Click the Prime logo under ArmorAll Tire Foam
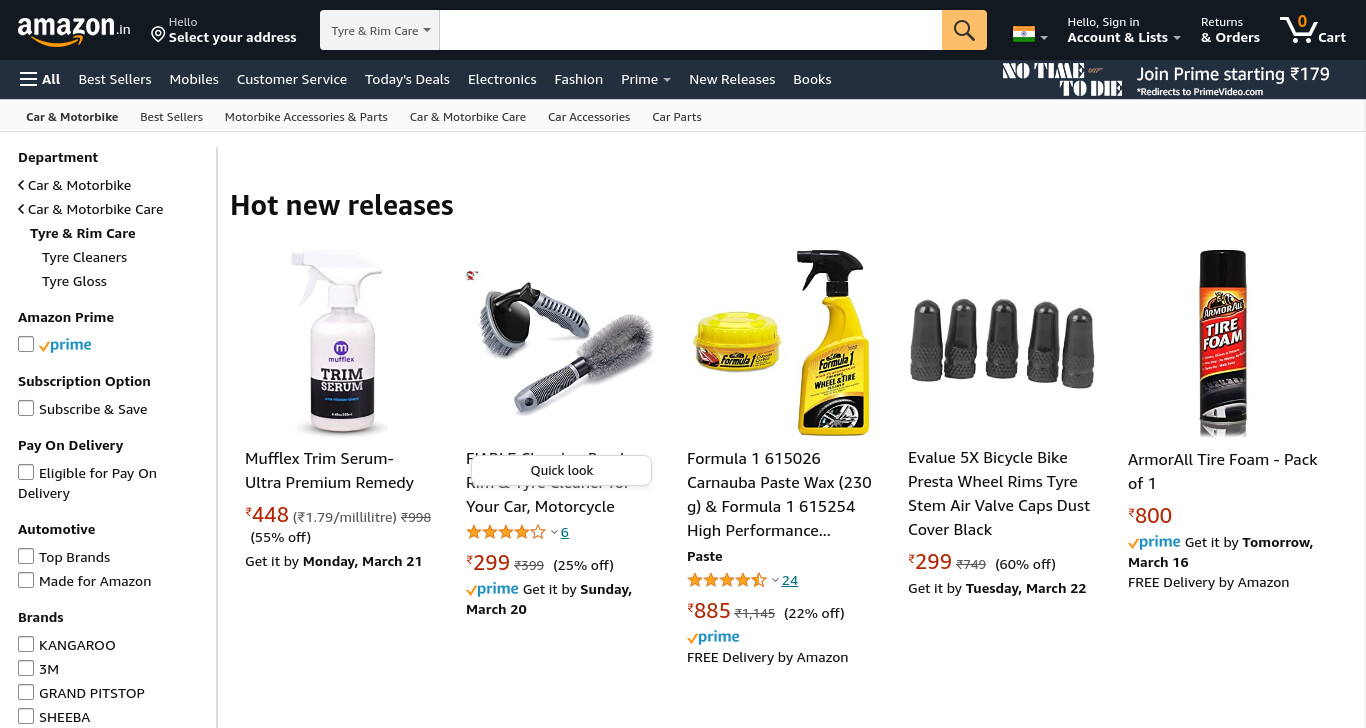 [x=1154, y=542]
